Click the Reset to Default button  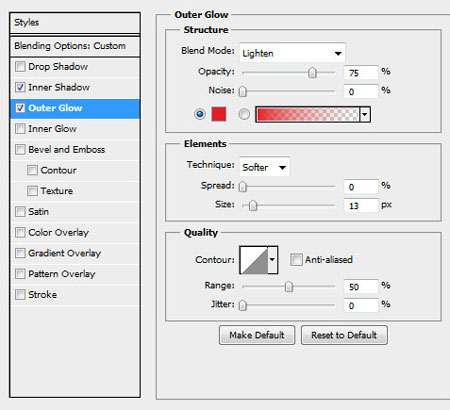pos(344,335)
